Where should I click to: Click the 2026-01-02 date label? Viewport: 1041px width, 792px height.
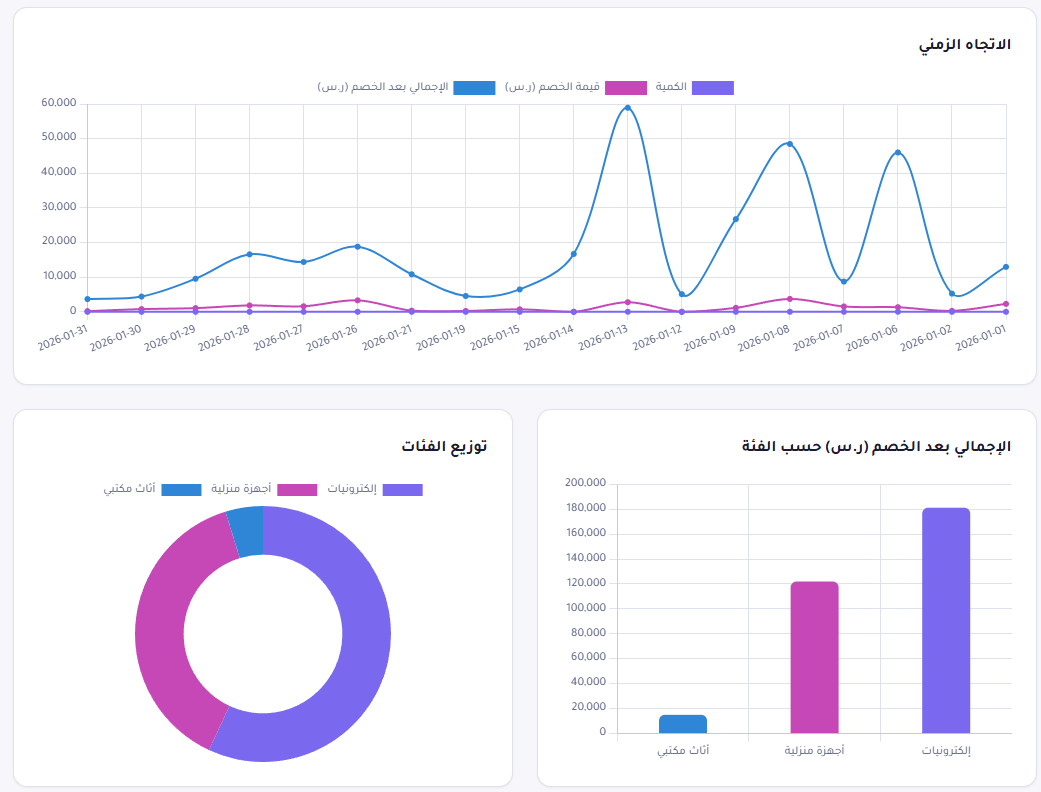point(927,337)
